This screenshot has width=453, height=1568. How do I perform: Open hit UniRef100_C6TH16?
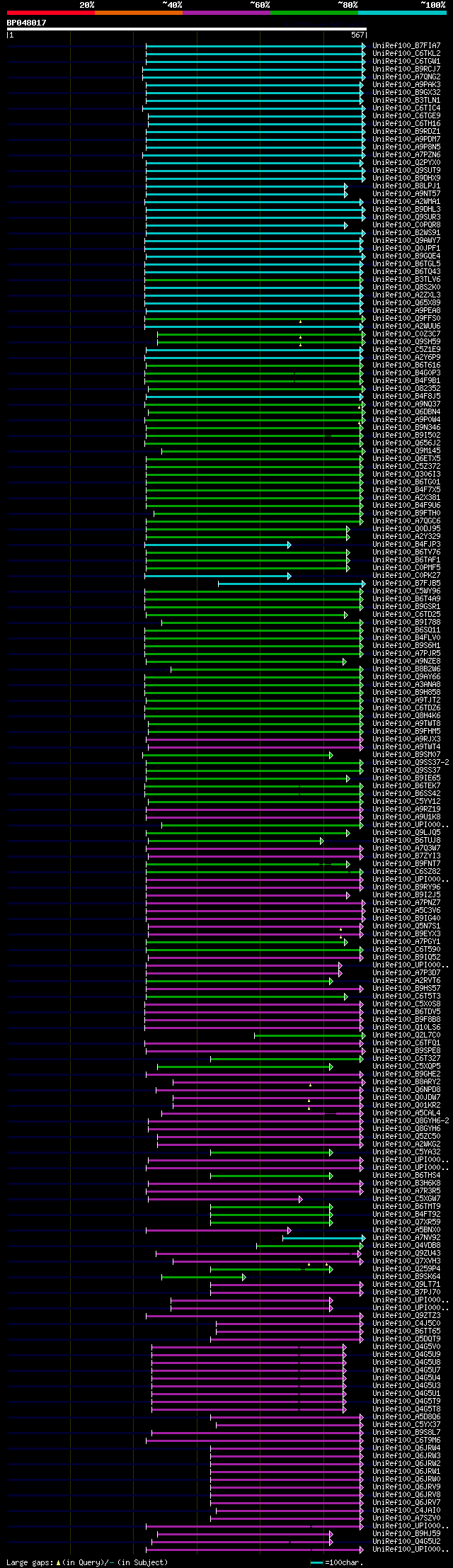click(406, 123)
